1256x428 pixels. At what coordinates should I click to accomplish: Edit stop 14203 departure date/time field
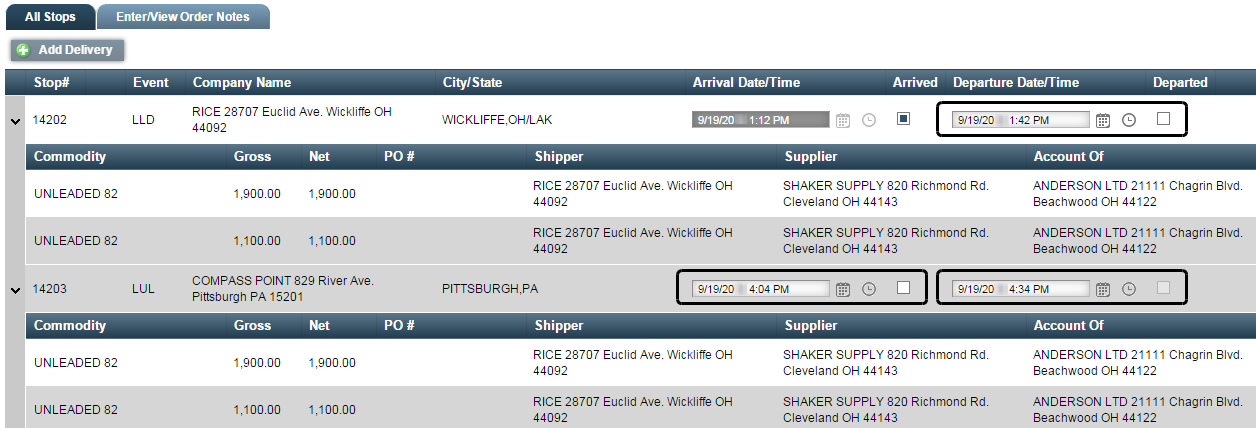click(1021, 289)
